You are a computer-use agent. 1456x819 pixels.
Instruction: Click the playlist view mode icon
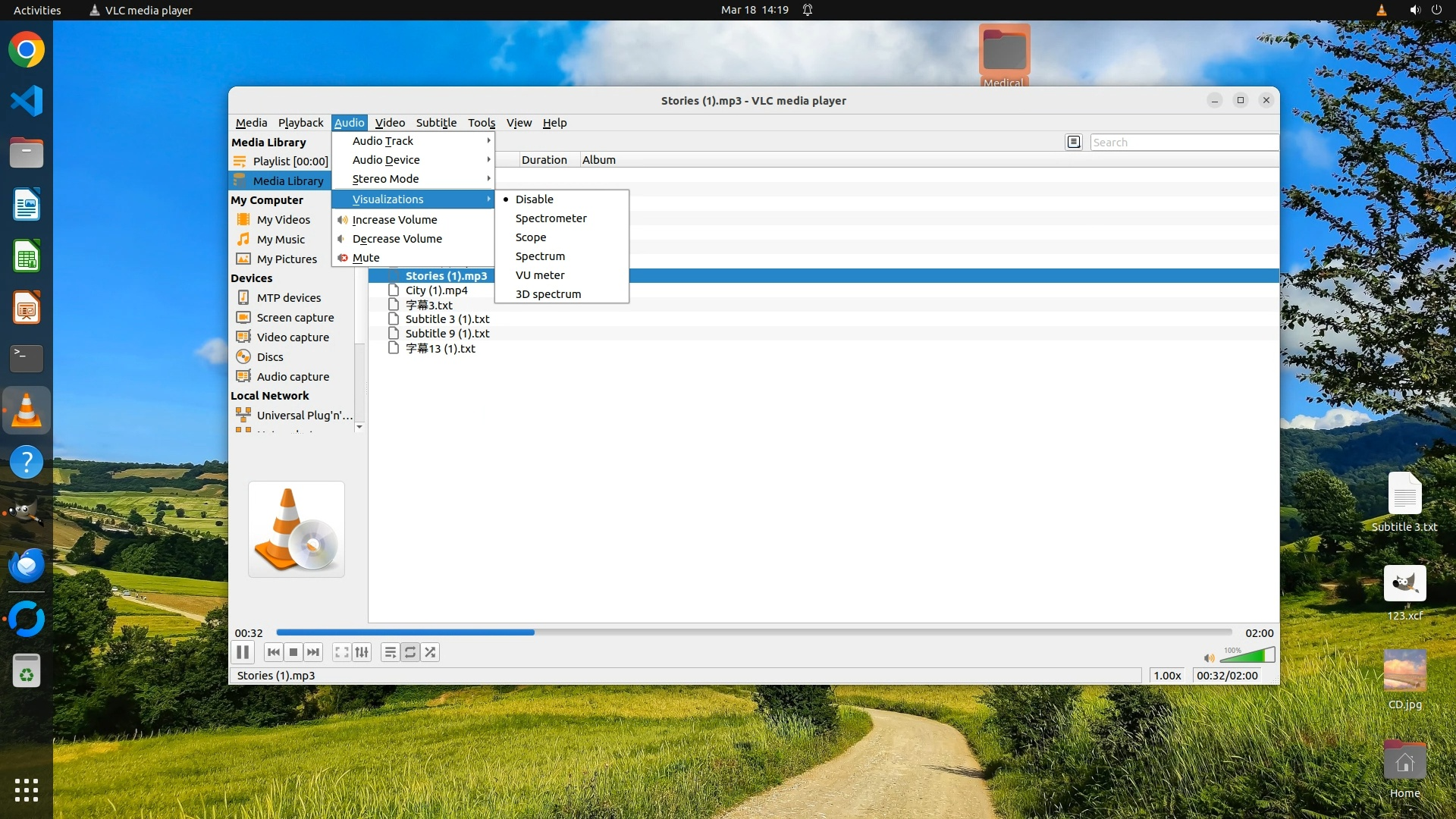click(1074, 142)
